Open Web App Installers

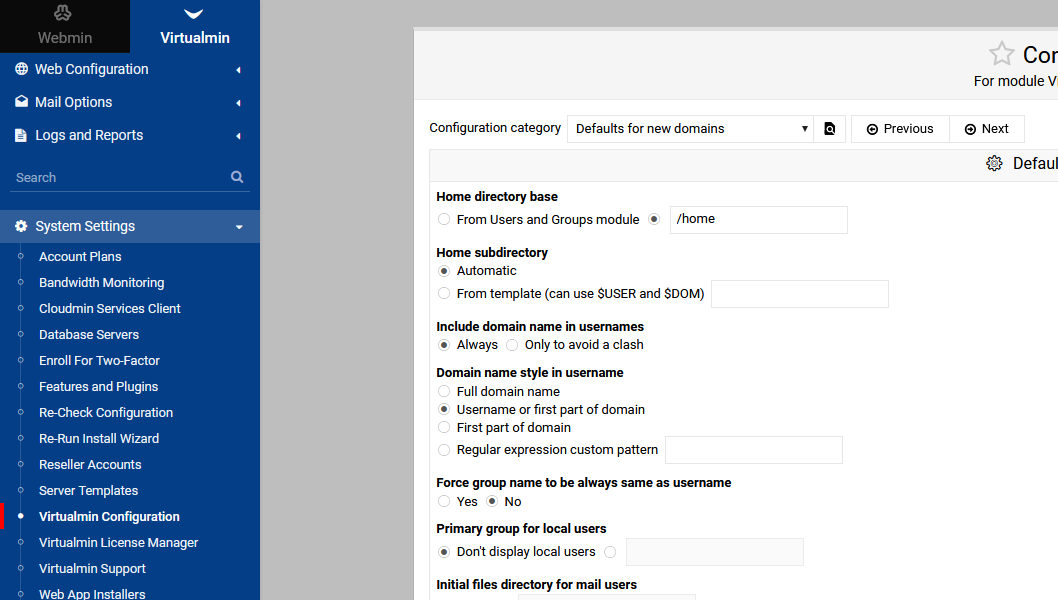(92, 594)
